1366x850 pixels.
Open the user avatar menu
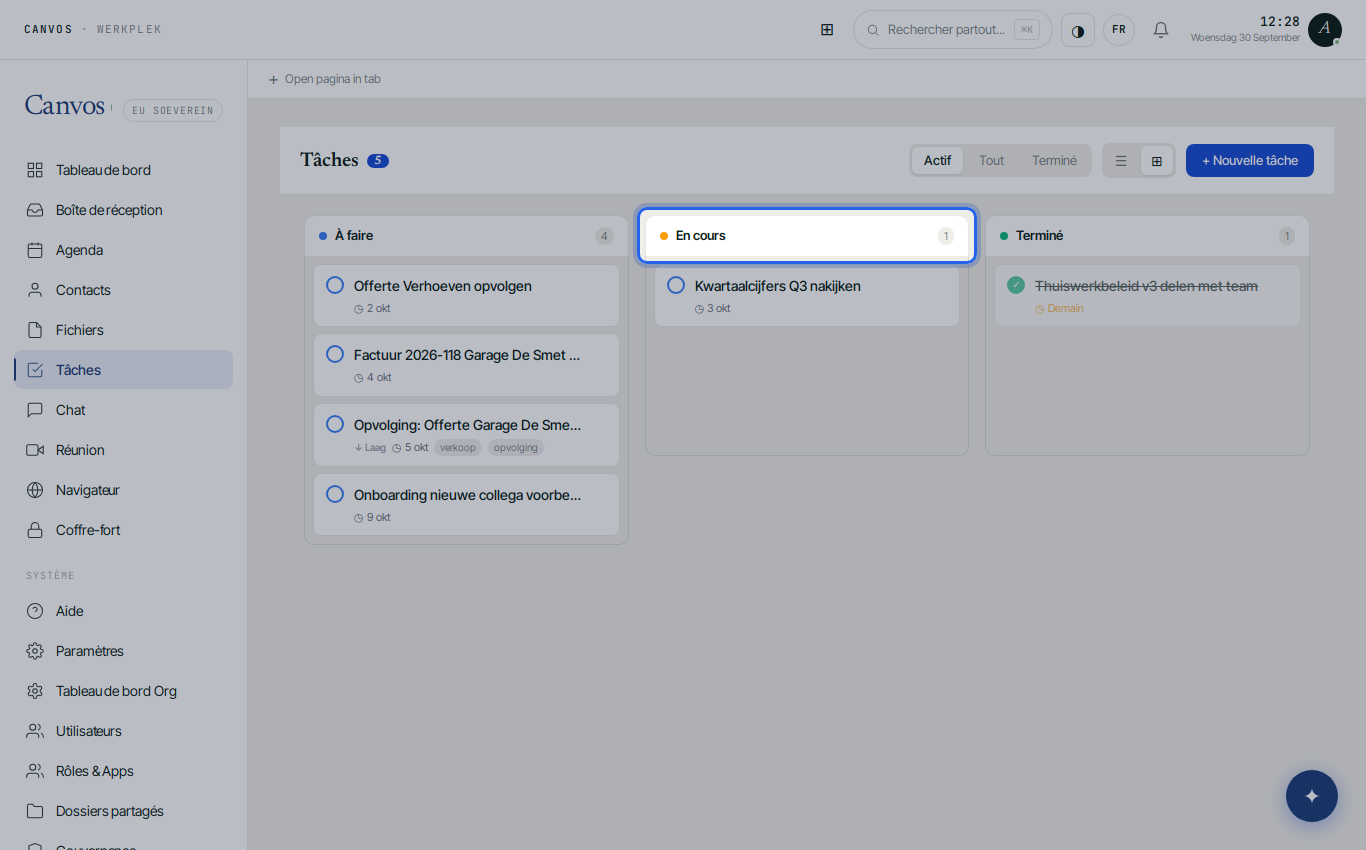(x=1325, y=30)
